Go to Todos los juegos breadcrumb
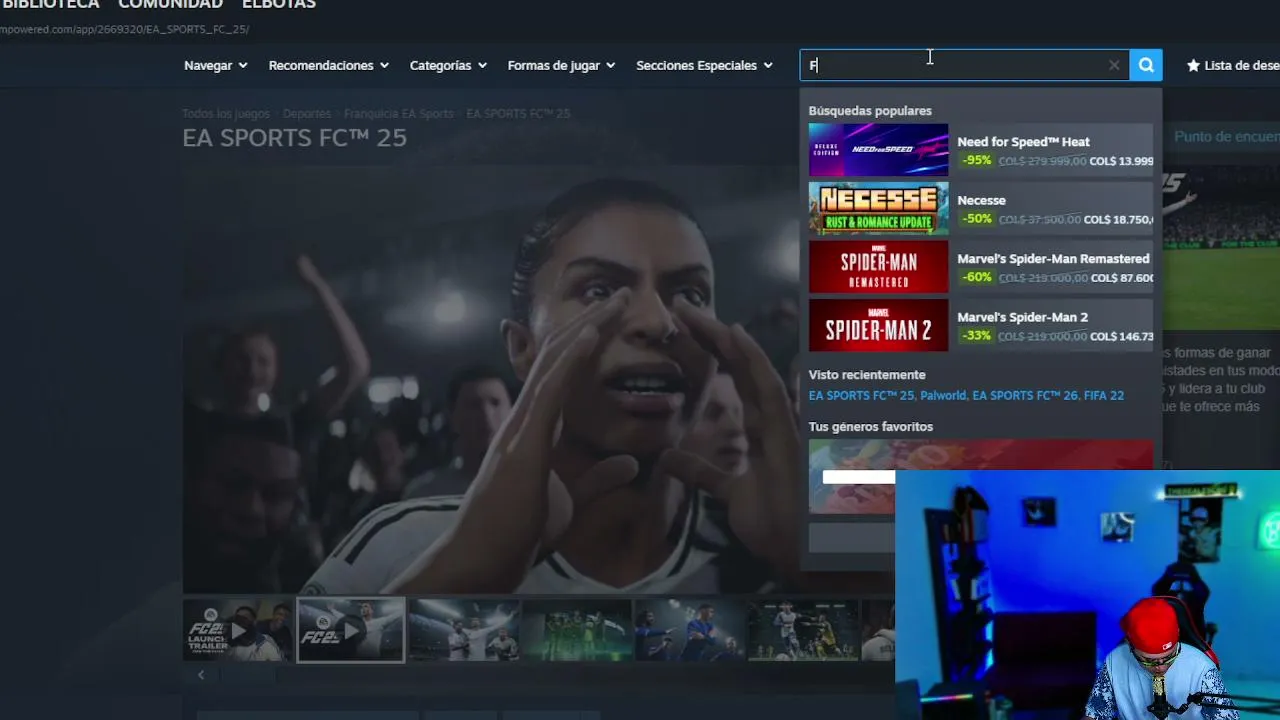Image resolution: width=1280 pixels, height=720 pixels. (x=226, y=114)
